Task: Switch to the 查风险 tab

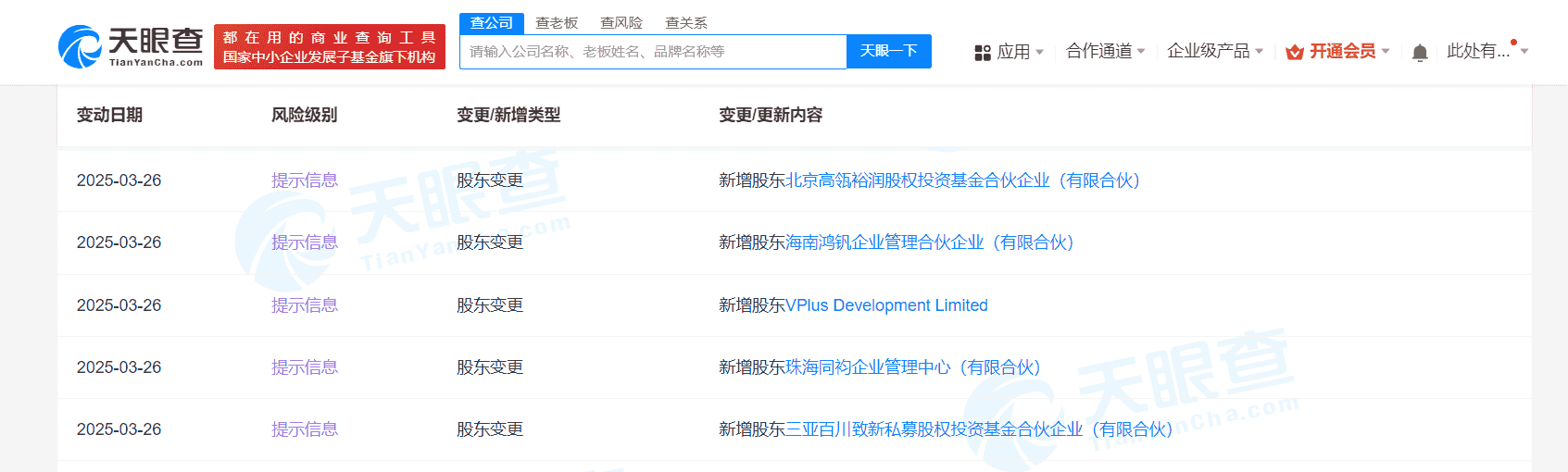Action: point(621,23)
